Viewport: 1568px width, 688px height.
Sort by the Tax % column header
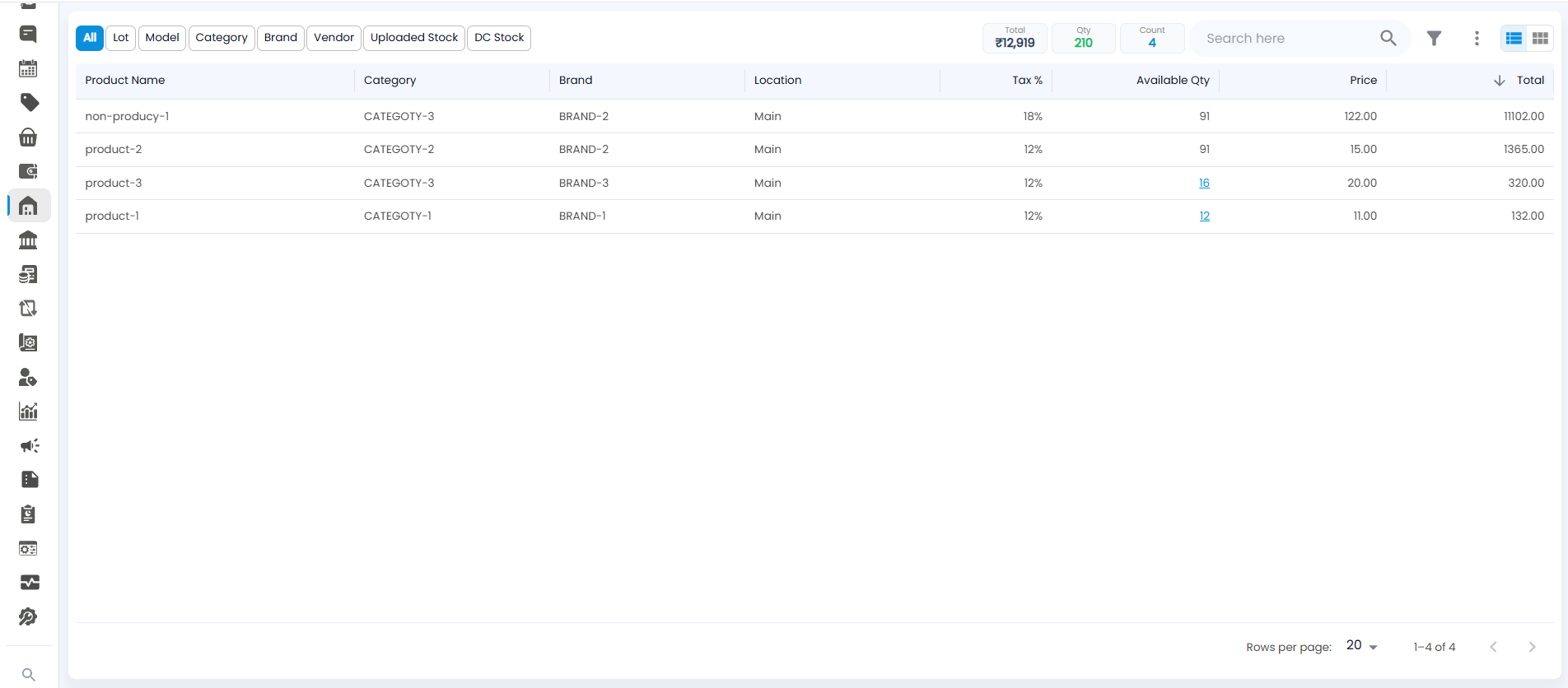1027,80
